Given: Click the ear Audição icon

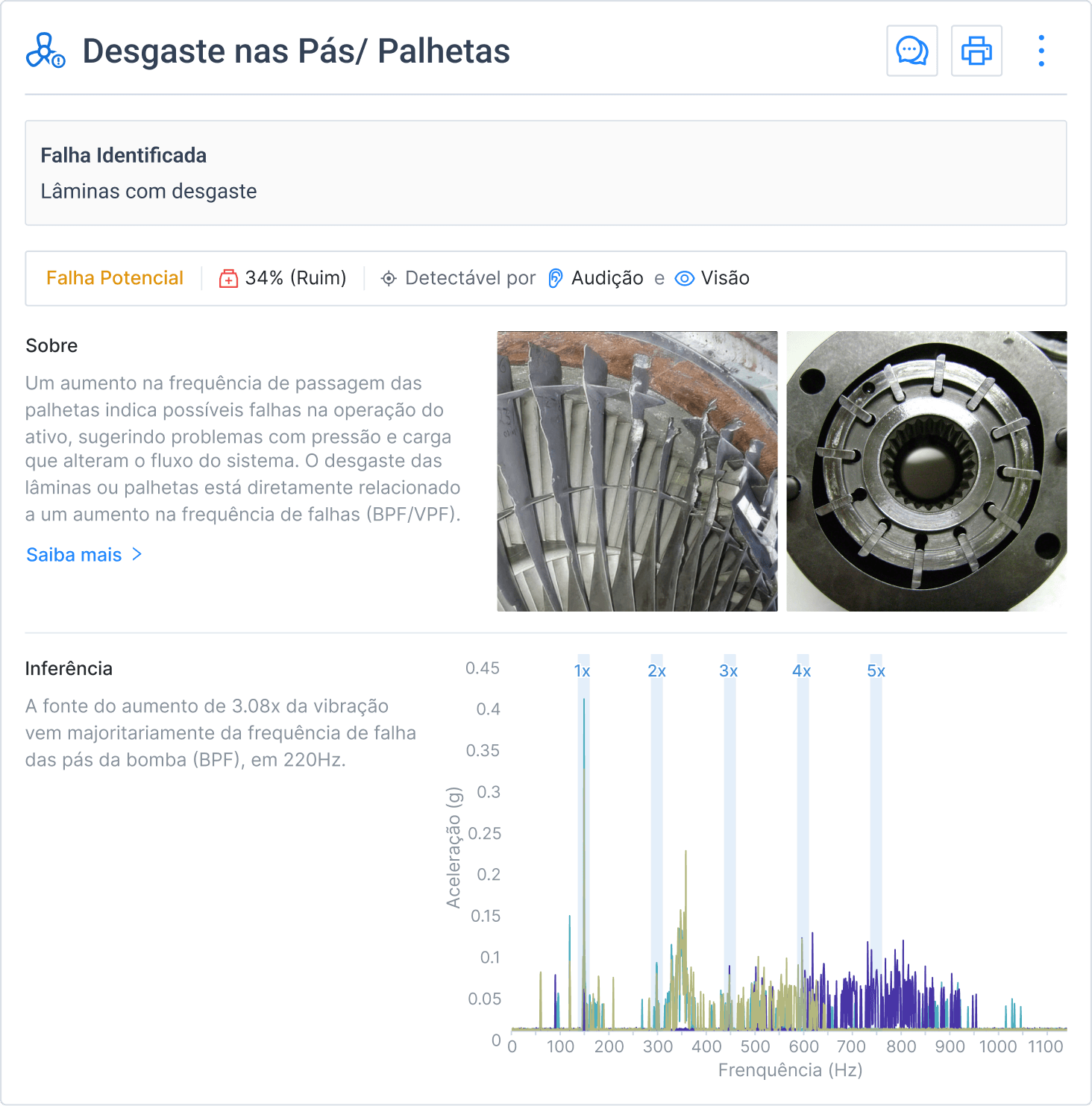Looking at the screenshot, I should [556, 278].
